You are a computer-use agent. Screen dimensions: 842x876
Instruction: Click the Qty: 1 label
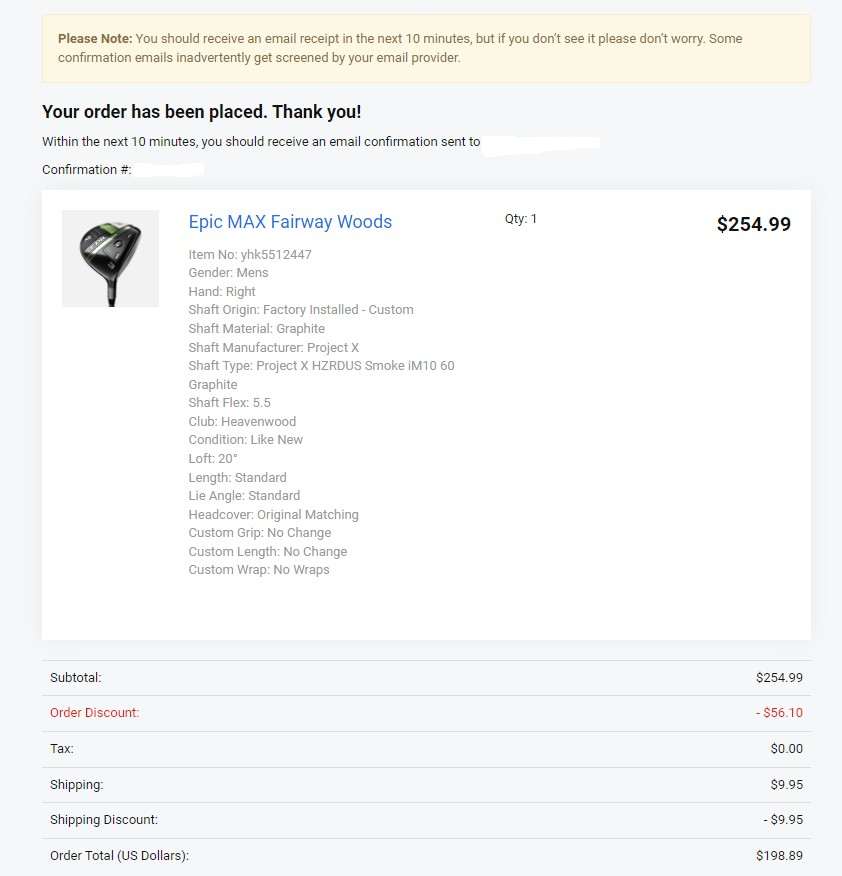tap(521, 219)
